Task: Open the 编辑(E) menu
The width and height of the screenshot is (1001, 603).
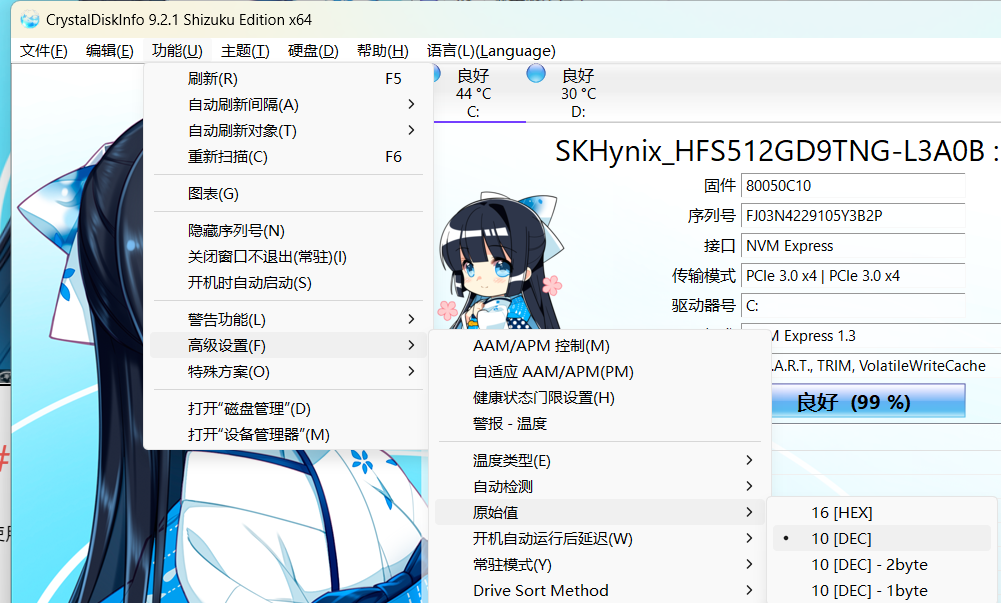Action: [110, 50]
